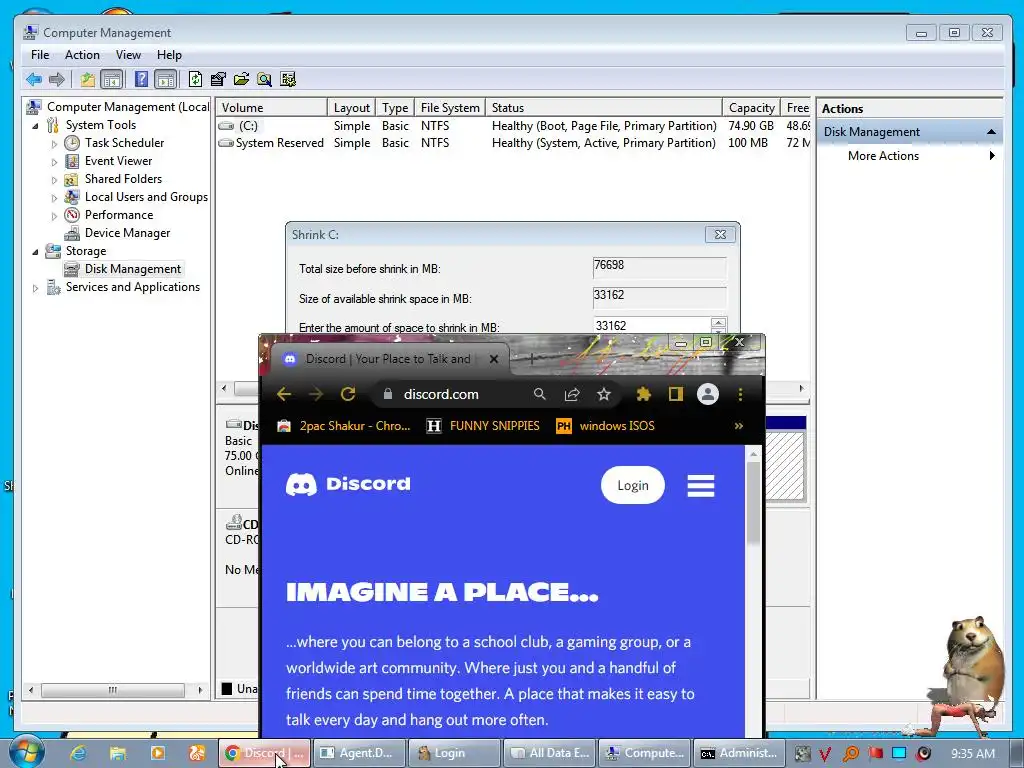Expand Services and Applications node
Image resolution: width=1024 pixels, height=768 pixels.
pyautogui.click(x=35, y=287)
